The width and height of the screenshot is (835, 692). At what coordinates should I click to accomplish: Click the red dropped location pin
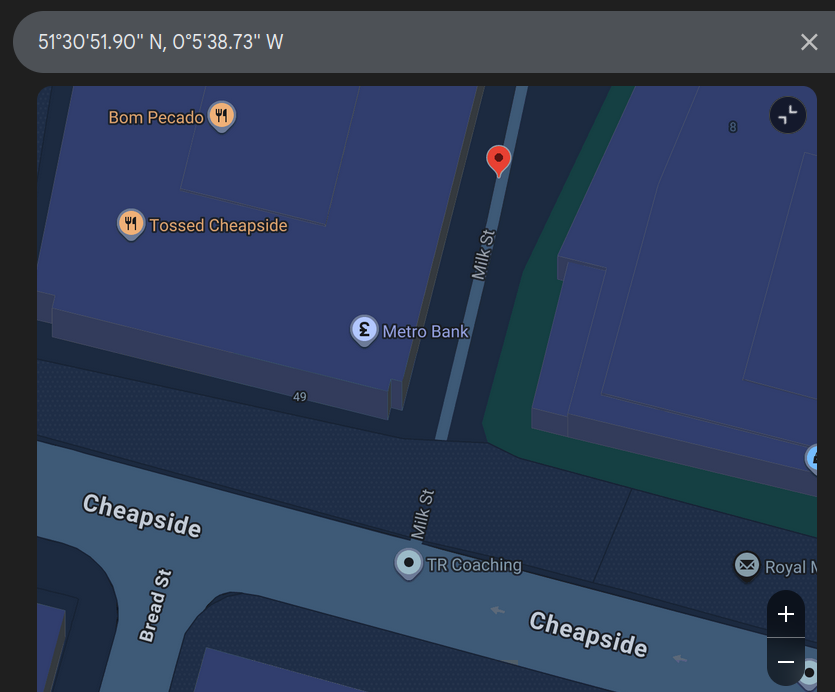pos(498,160)
